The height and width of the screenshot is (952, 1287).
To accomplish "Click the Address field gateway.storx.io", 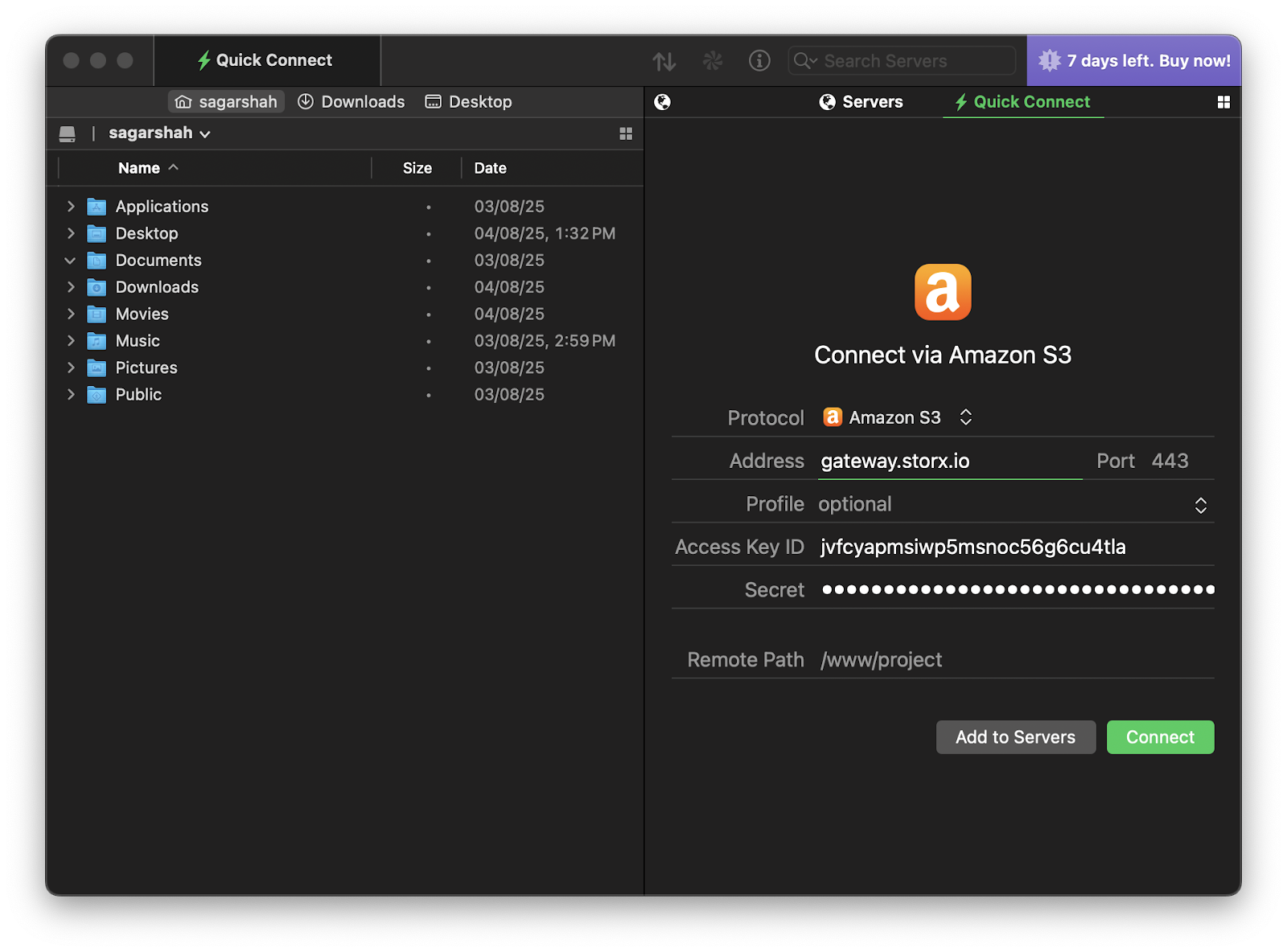I will (950, 461).
